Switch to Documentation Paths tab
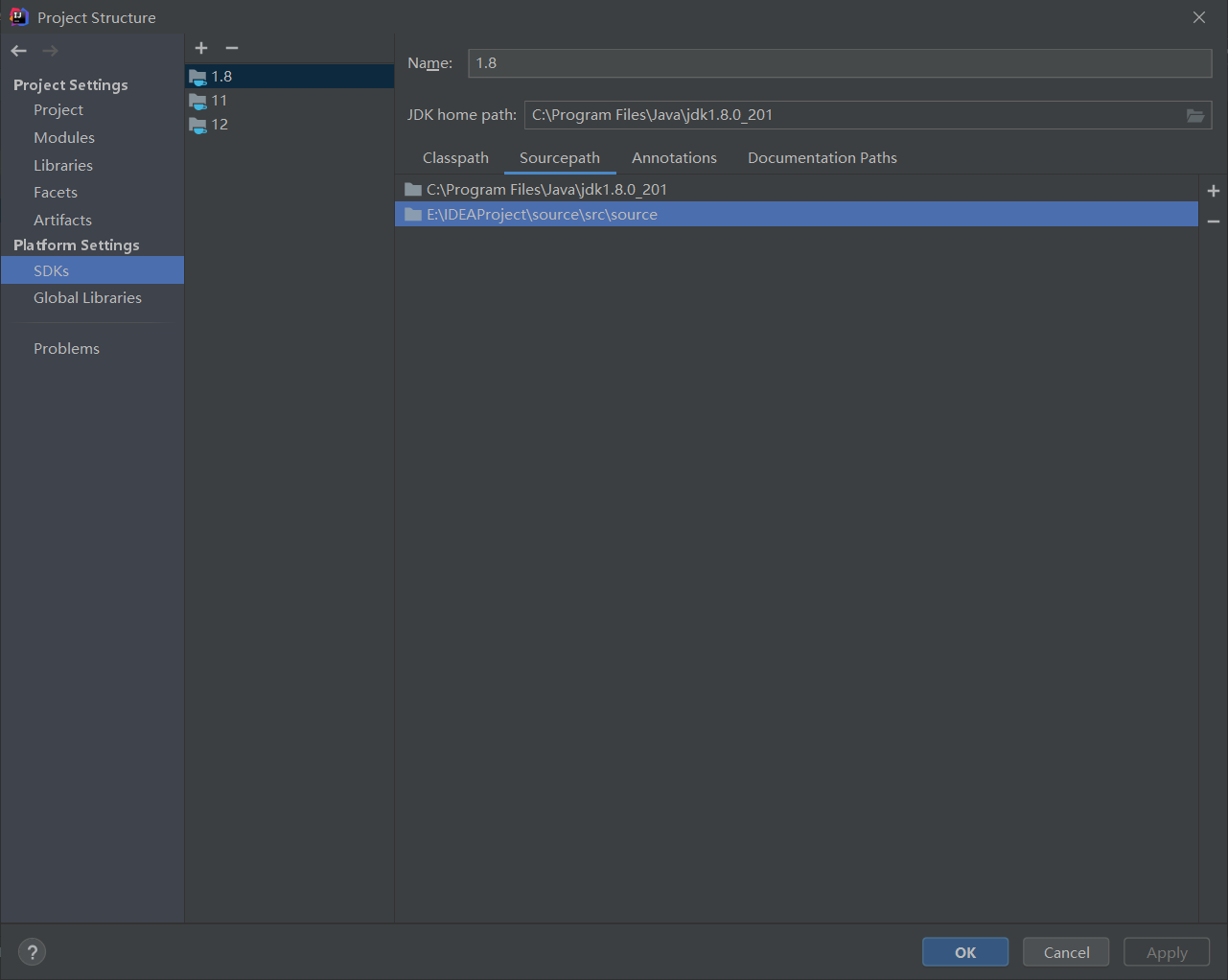1228x980 pixels. (823, 158)
